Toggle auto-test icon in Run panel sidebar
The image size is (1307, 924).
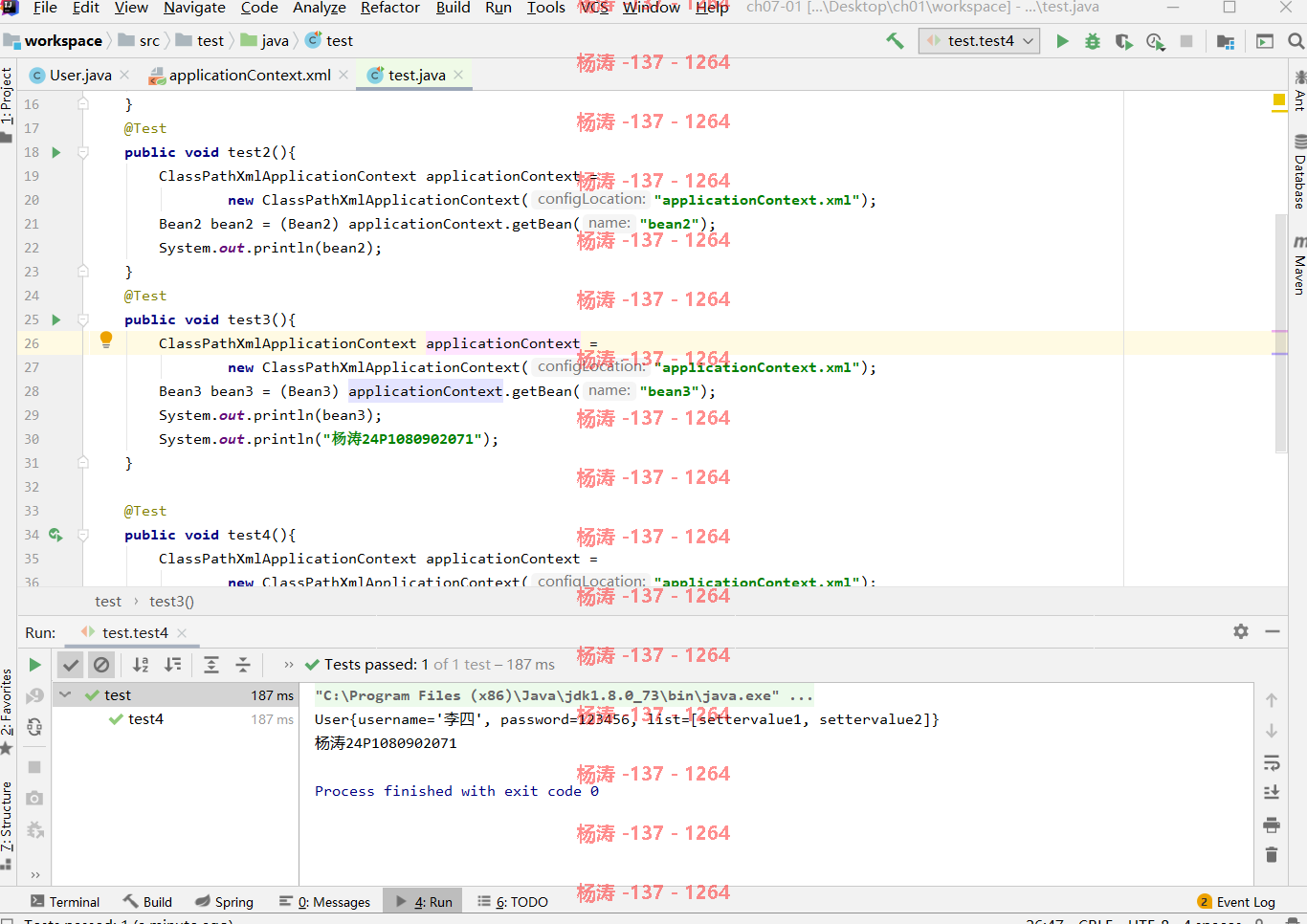point(34,727)
